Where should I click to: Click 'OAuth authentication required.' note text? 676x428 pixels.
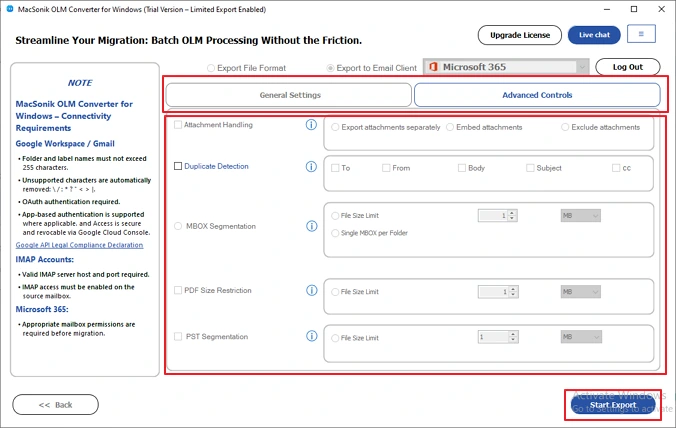point(71,202)
